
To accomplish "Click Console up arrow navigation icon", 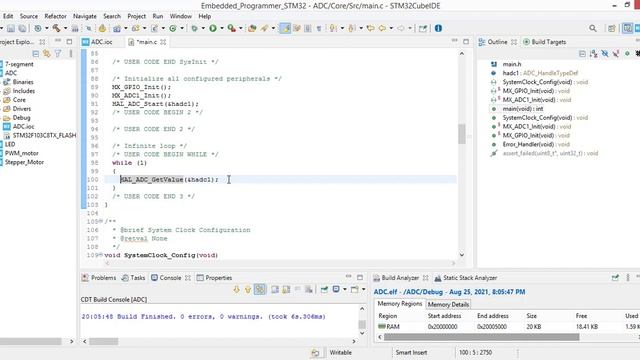I will point(248,289).
